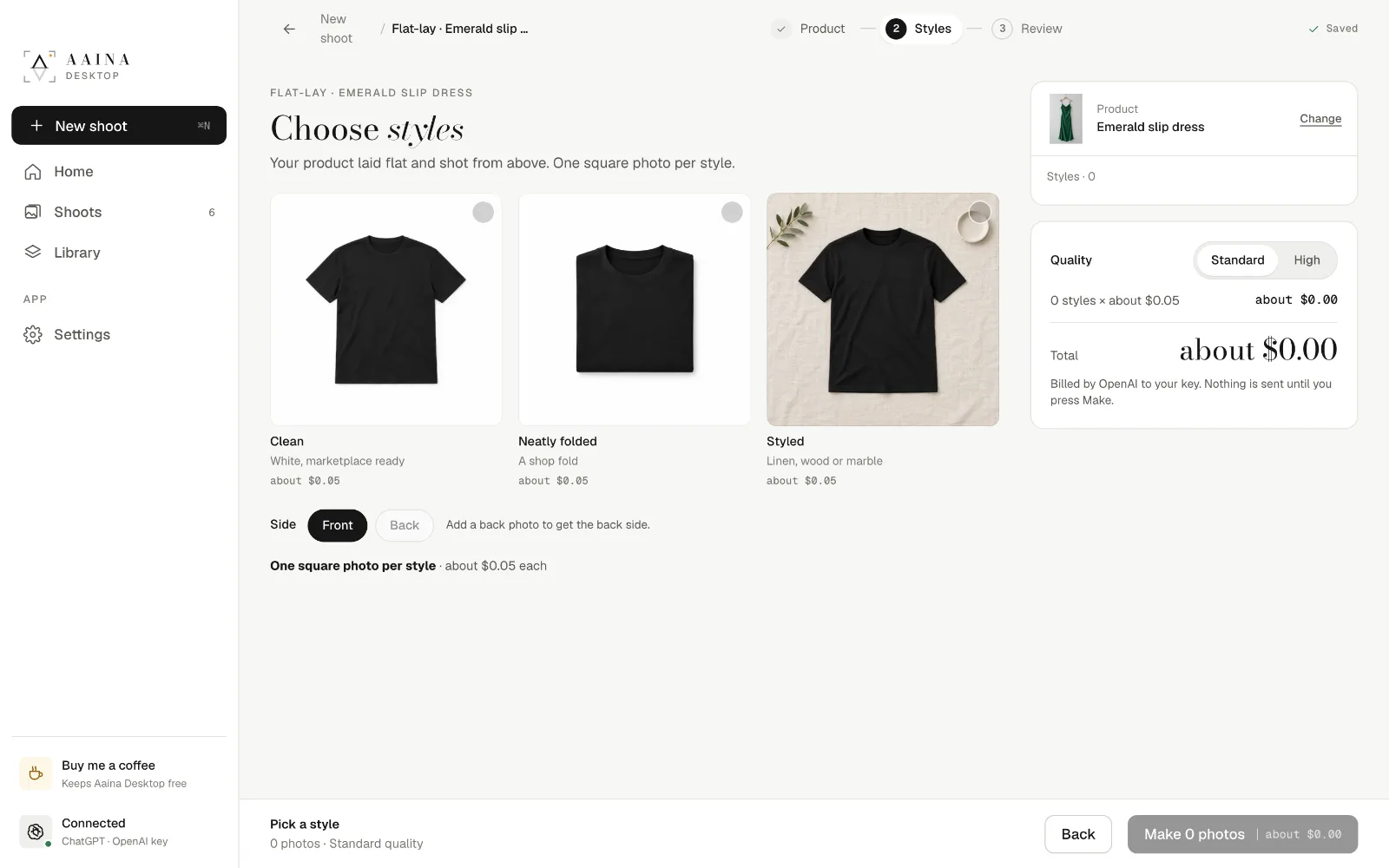Click the back arrow icon in header
1389x868 pixels.
289,29
